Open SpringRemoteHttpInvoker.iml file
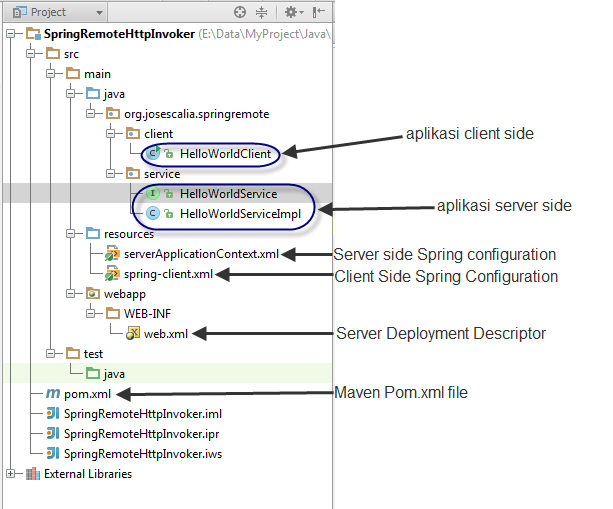The height and width of the screenshot is (509, 613). [143, 414]
